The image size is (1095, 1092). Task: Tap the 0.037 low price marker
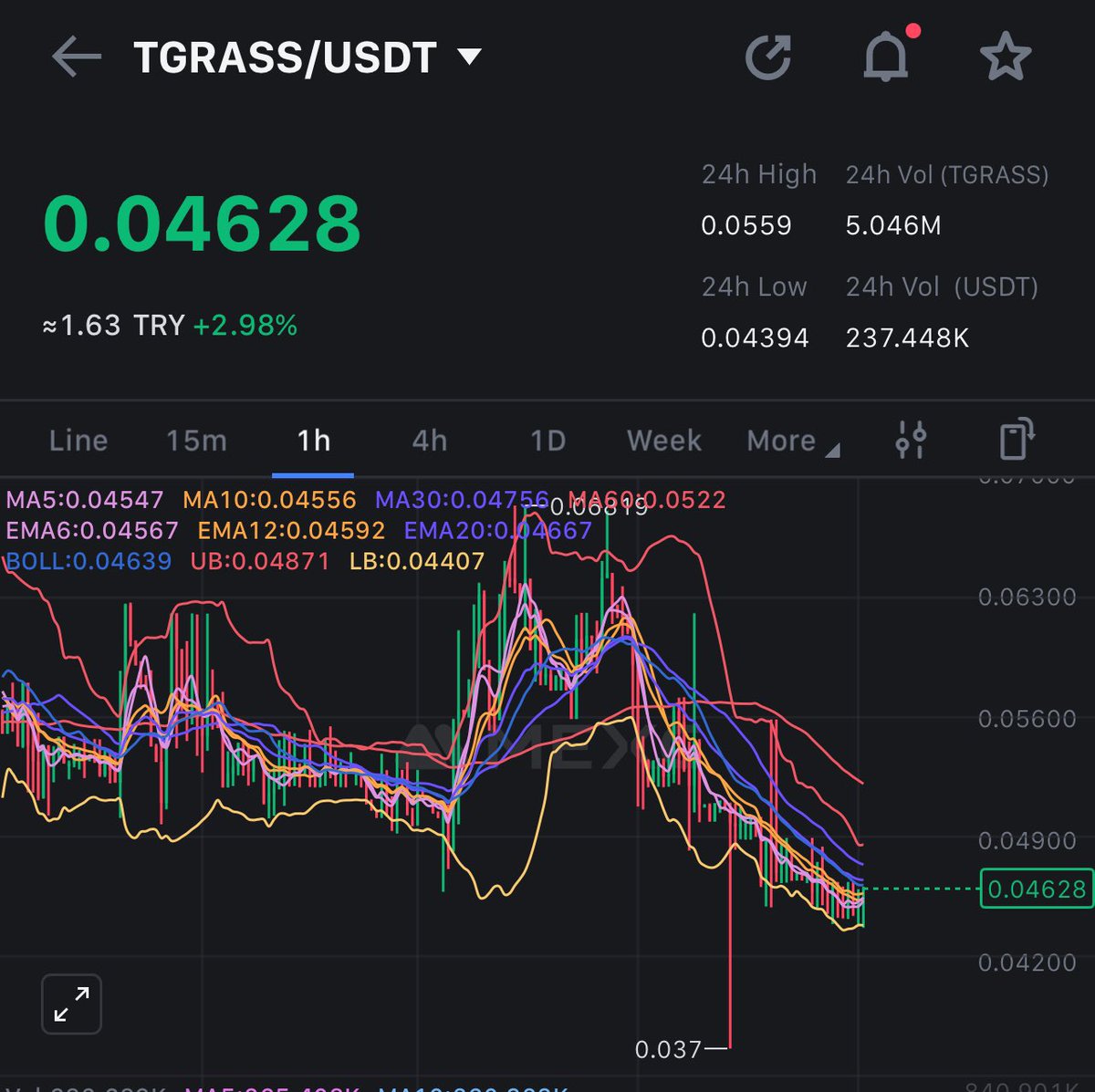[668, 1049]
